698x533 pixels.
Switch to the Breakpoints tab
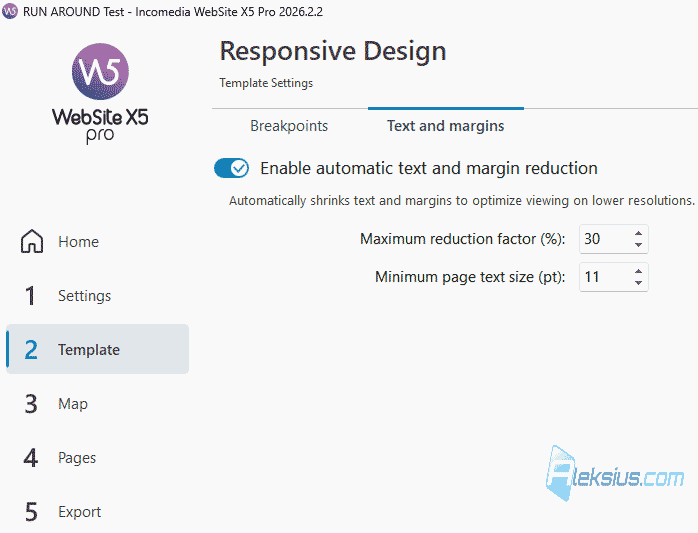pos(289,126)
